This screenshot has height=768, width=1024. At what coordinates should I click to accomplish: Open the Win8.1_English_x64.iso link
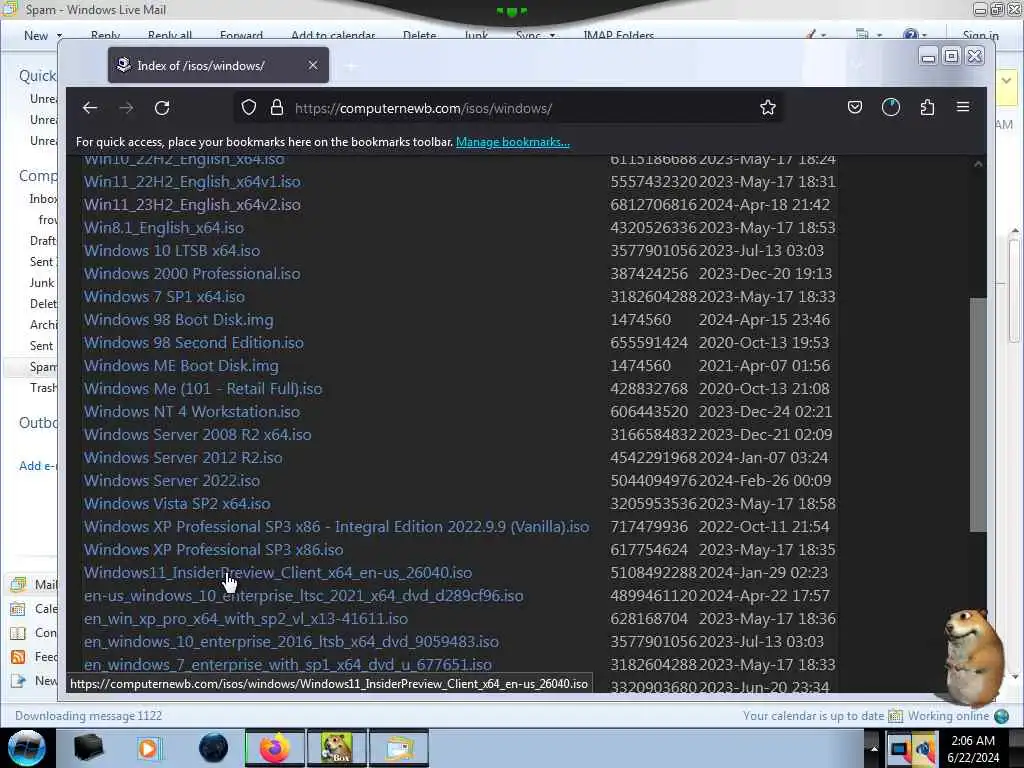coord(164,228)
